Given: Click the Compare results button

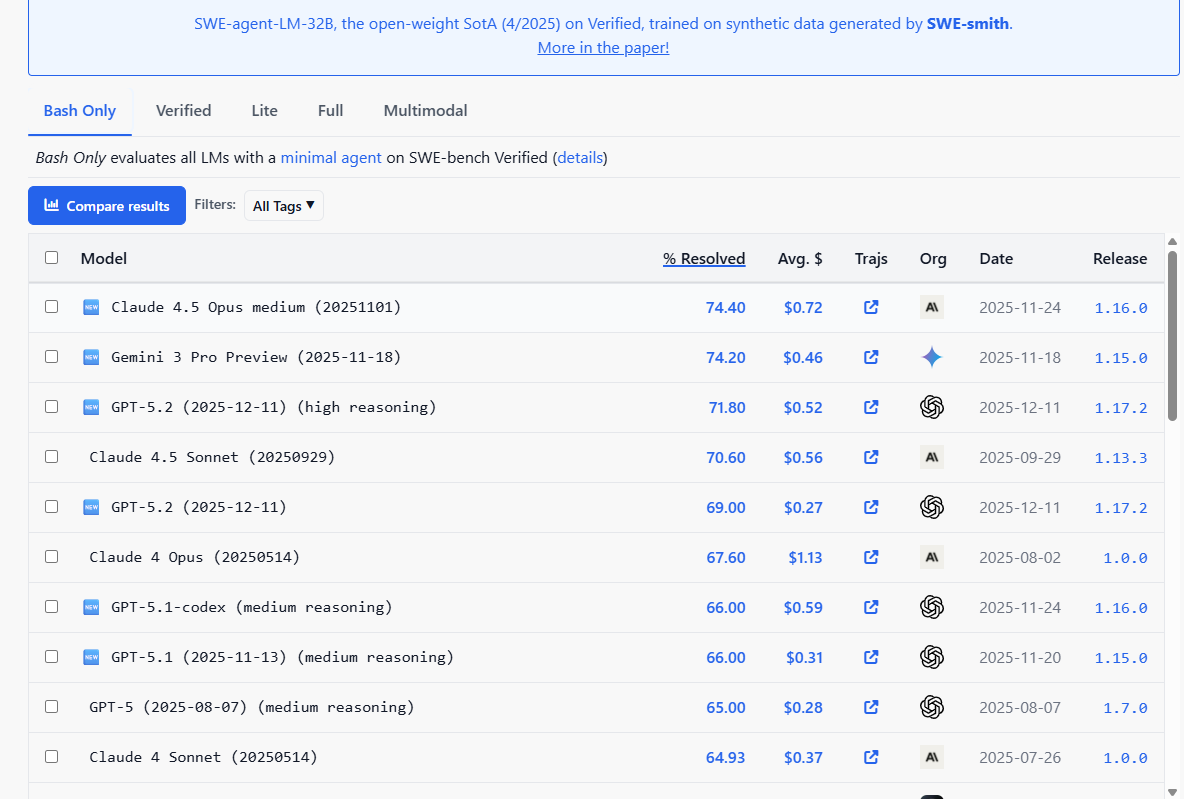Looking at the screenshot, I should (x=107, y=206).
